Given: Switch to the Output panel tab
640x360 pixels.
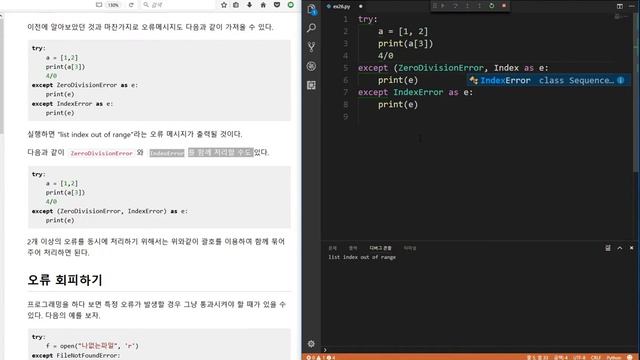Looking at the screenshot, I should coord(353,248).
